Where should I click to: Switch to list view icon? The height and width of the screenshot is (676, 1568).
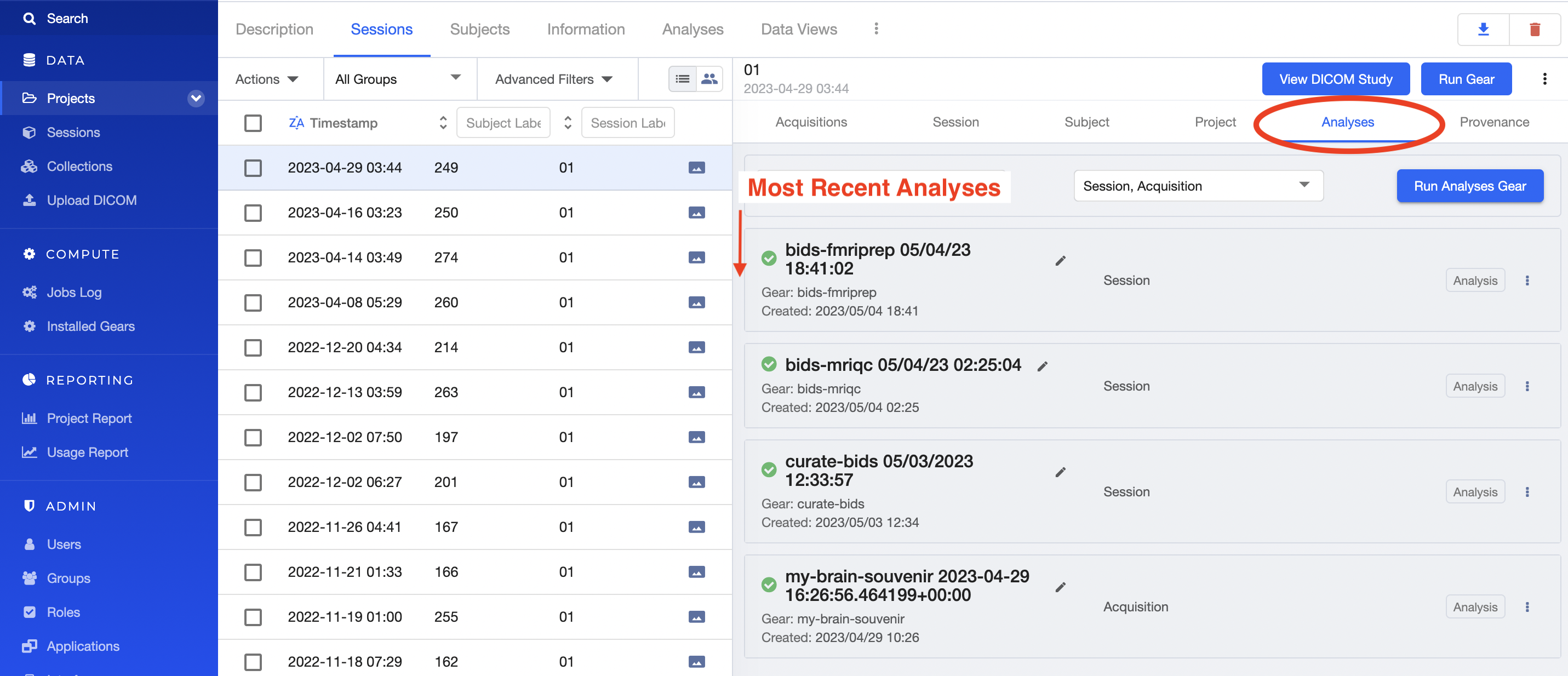(x=682, y=78)
